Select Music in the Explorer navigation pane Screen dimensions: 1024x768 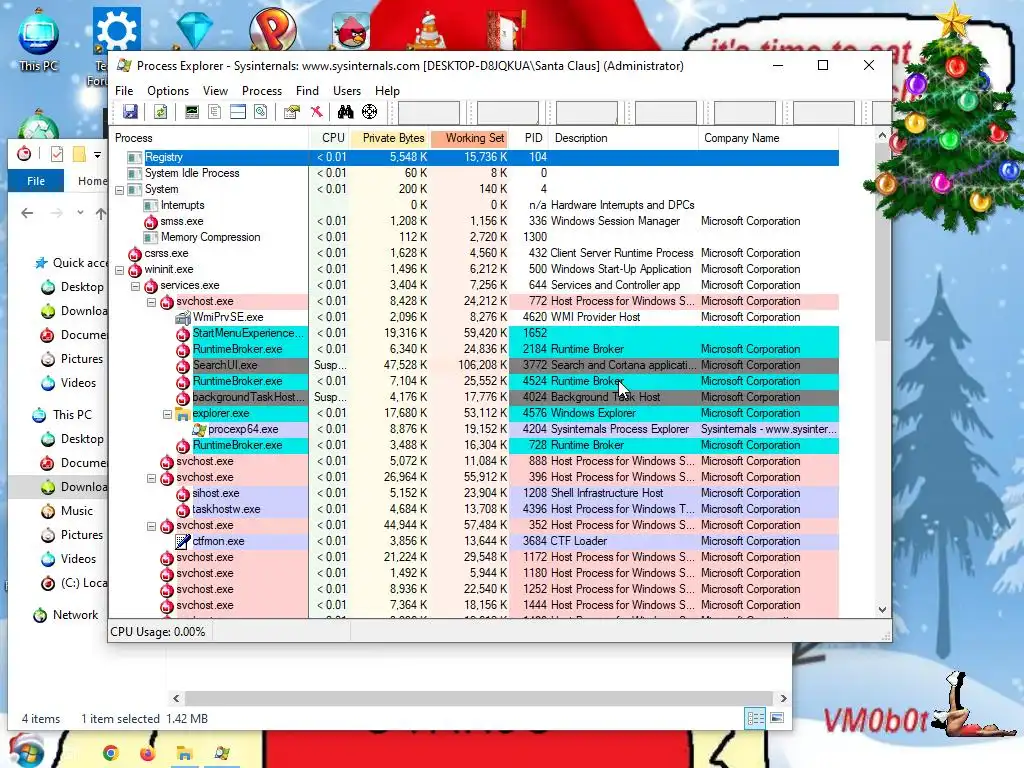point(76,511)
